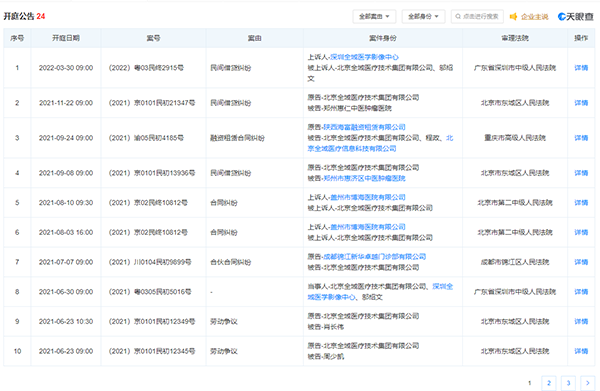
Task: Open 详情 for row 1 dated 2022-03-30
Action: (x=581, y=68)
